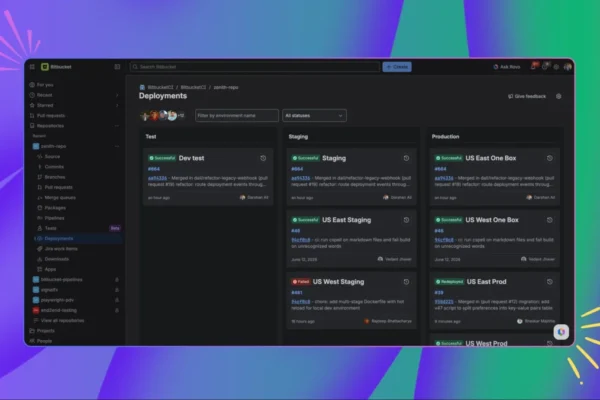600x400 pixels.
Task: Click the Bitbucket logo
Action: coord(56,67)
